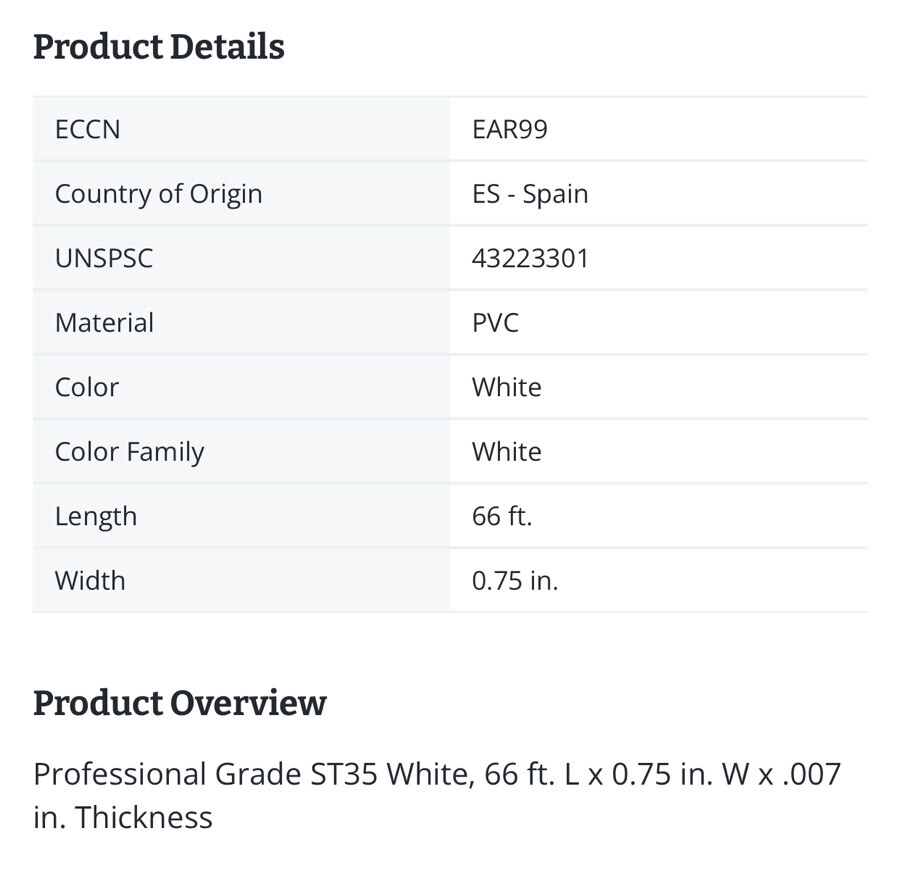Select the White value in Color Family row

click(507, 452)
